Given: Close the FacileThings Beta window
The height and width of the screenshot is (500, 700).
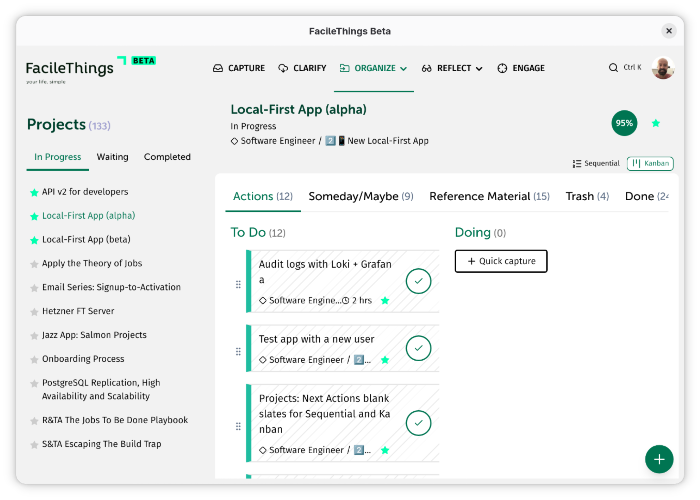Looking at the screenshot, I should tap(669, 31).
